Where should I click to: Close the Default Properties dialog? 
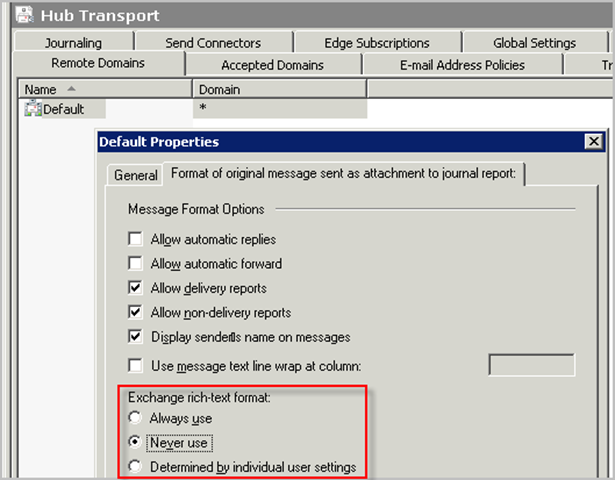click(x=594, y=142)
